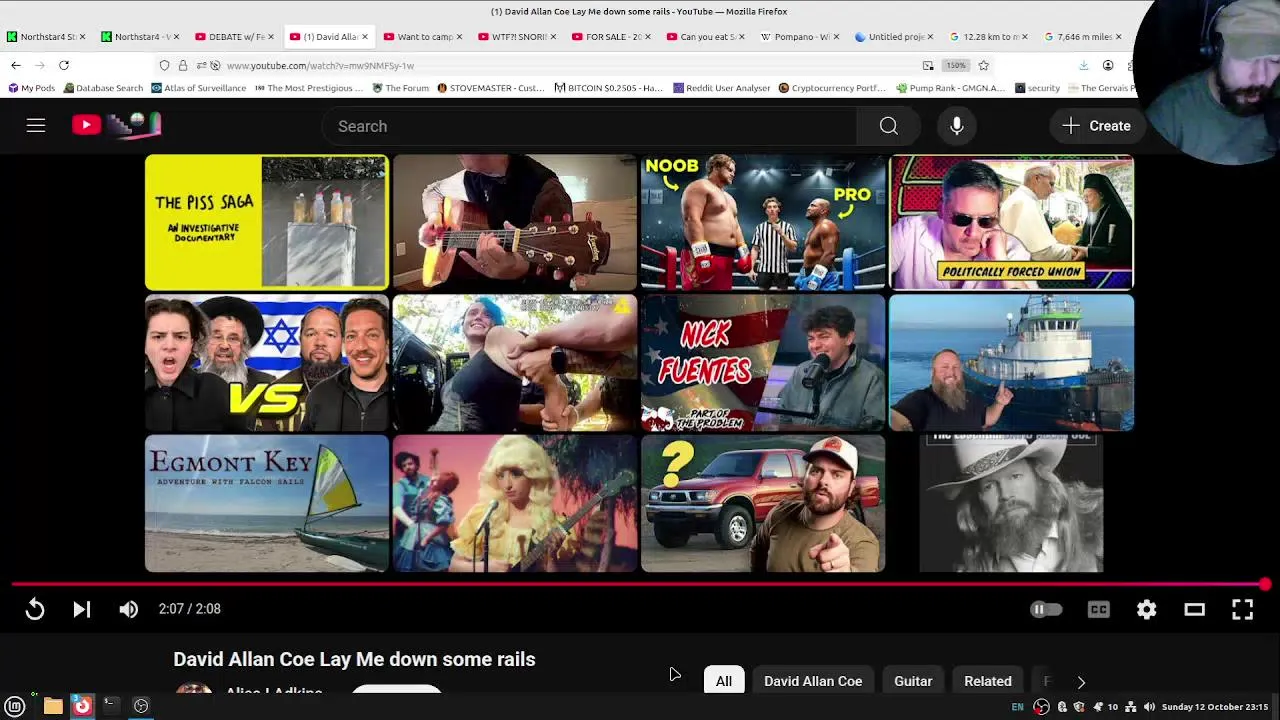Open YouTube guide hamburger menu
The height and width of the screenshot is (720, 1280).
36,126
